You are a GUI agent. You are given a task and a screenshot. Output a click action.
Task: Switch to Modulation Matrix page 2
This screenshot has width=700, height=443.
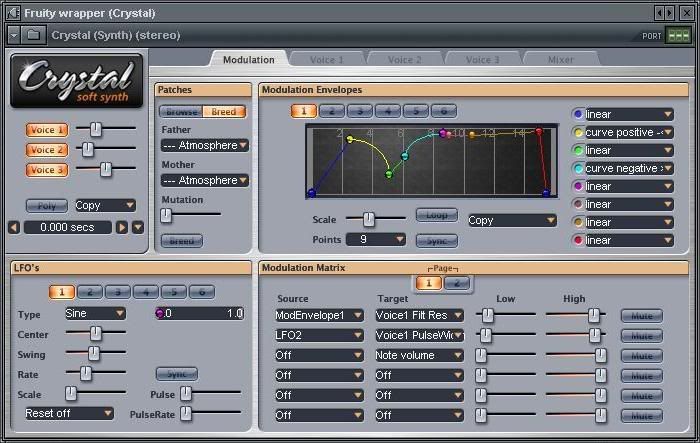pos(456,283)
